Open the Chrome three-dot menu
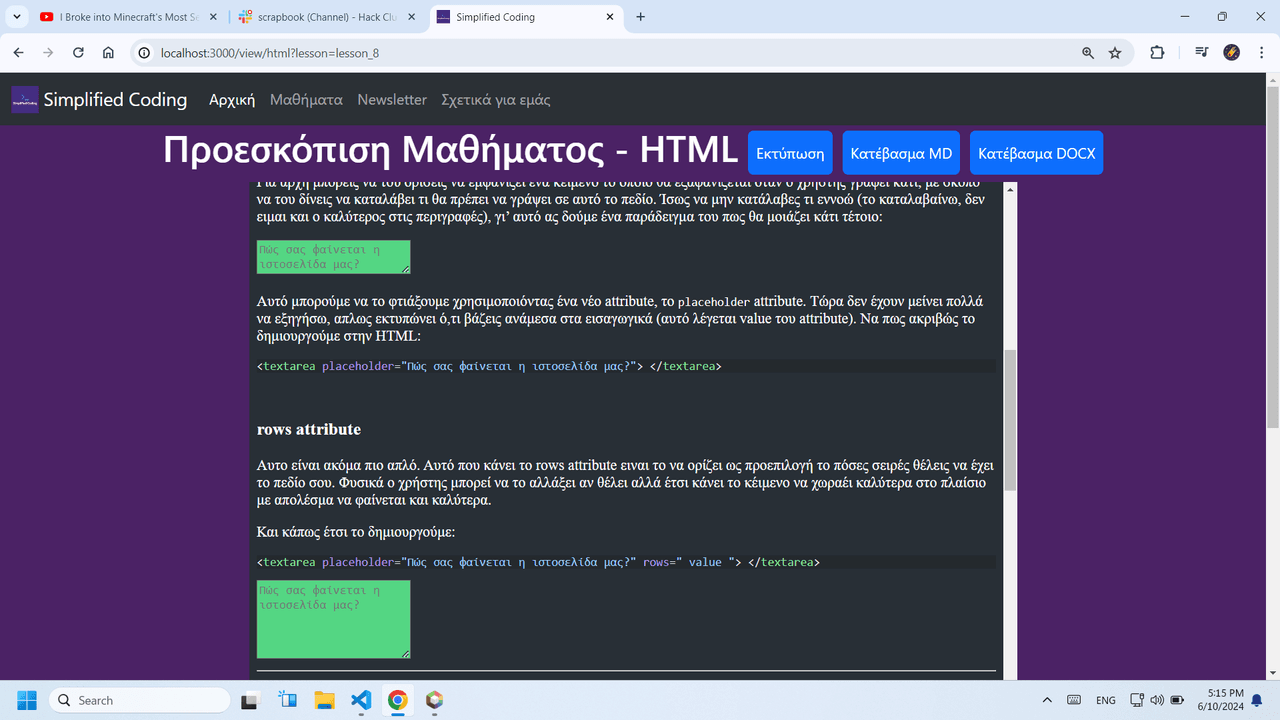The width and height of the screenshot is (1280, 720). (1258, 53)
